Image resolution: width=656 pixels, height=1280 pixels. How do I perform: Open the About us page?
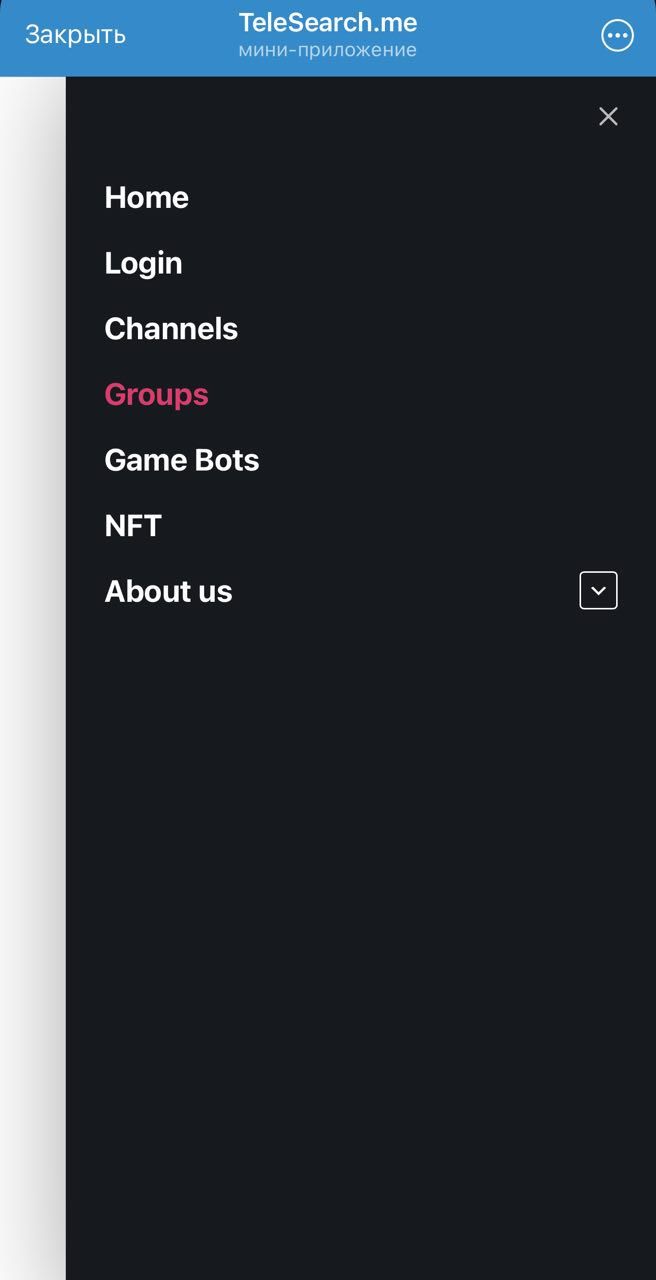coord(168,591)
